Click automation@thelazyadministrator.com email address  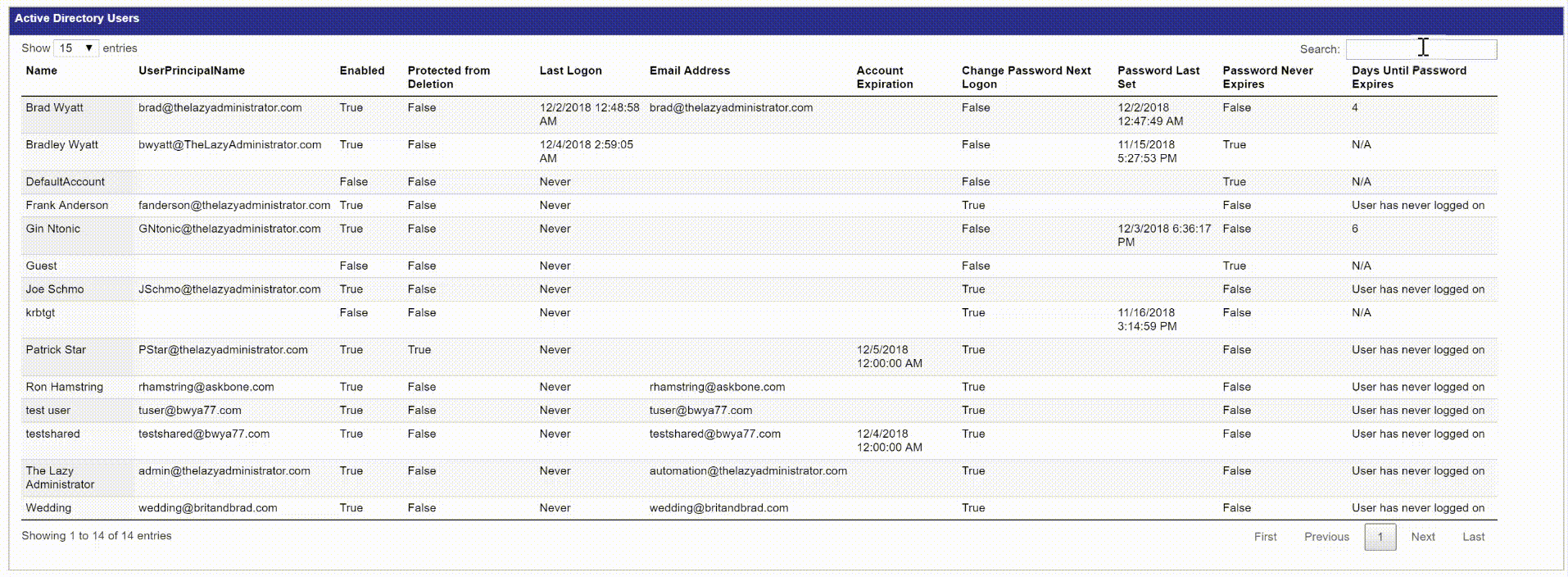coord(748,471)
